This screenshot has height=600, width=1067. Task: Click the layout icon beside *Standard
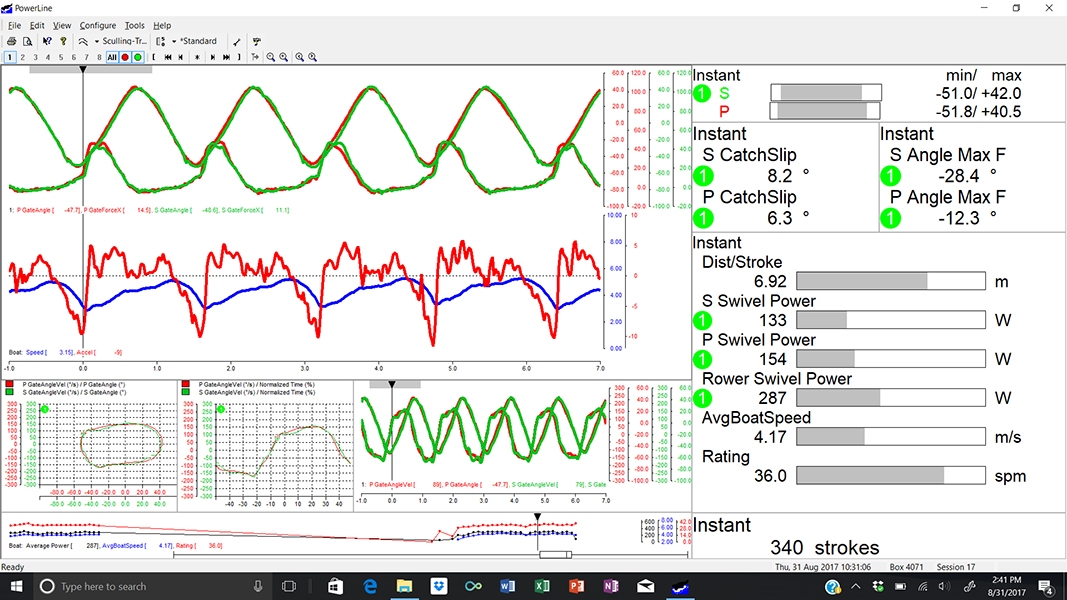[x=161, y=41]
